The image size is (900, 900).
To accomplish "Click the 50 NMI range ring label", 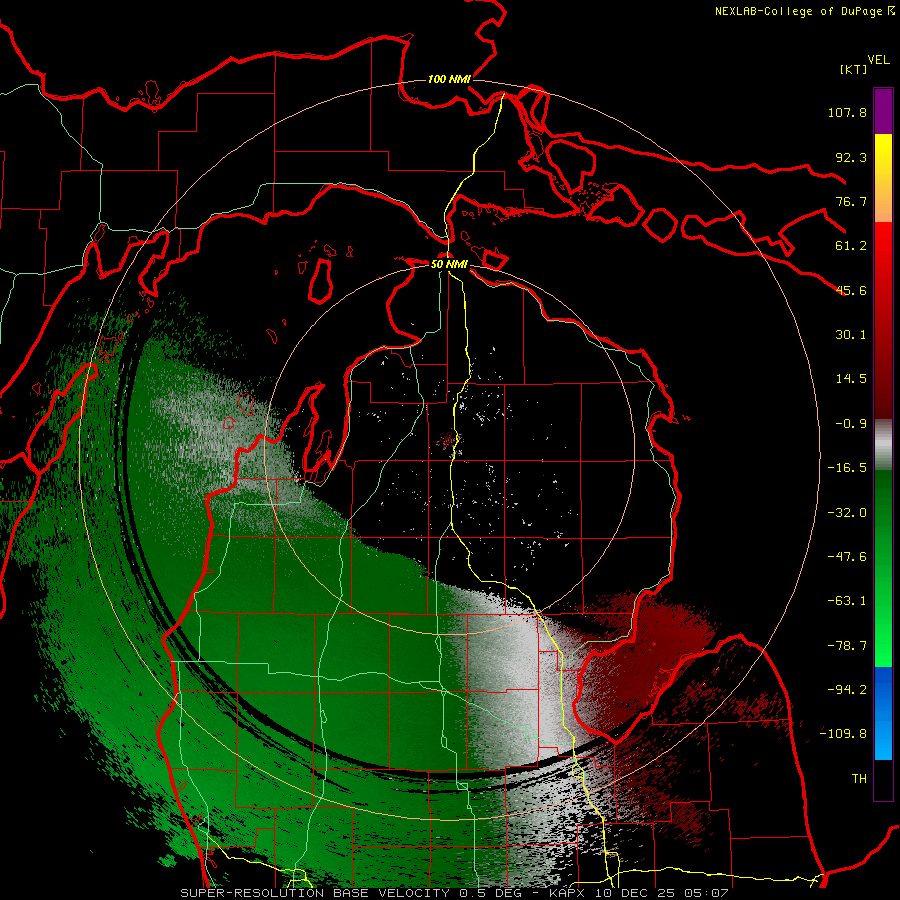I will 449,264.
